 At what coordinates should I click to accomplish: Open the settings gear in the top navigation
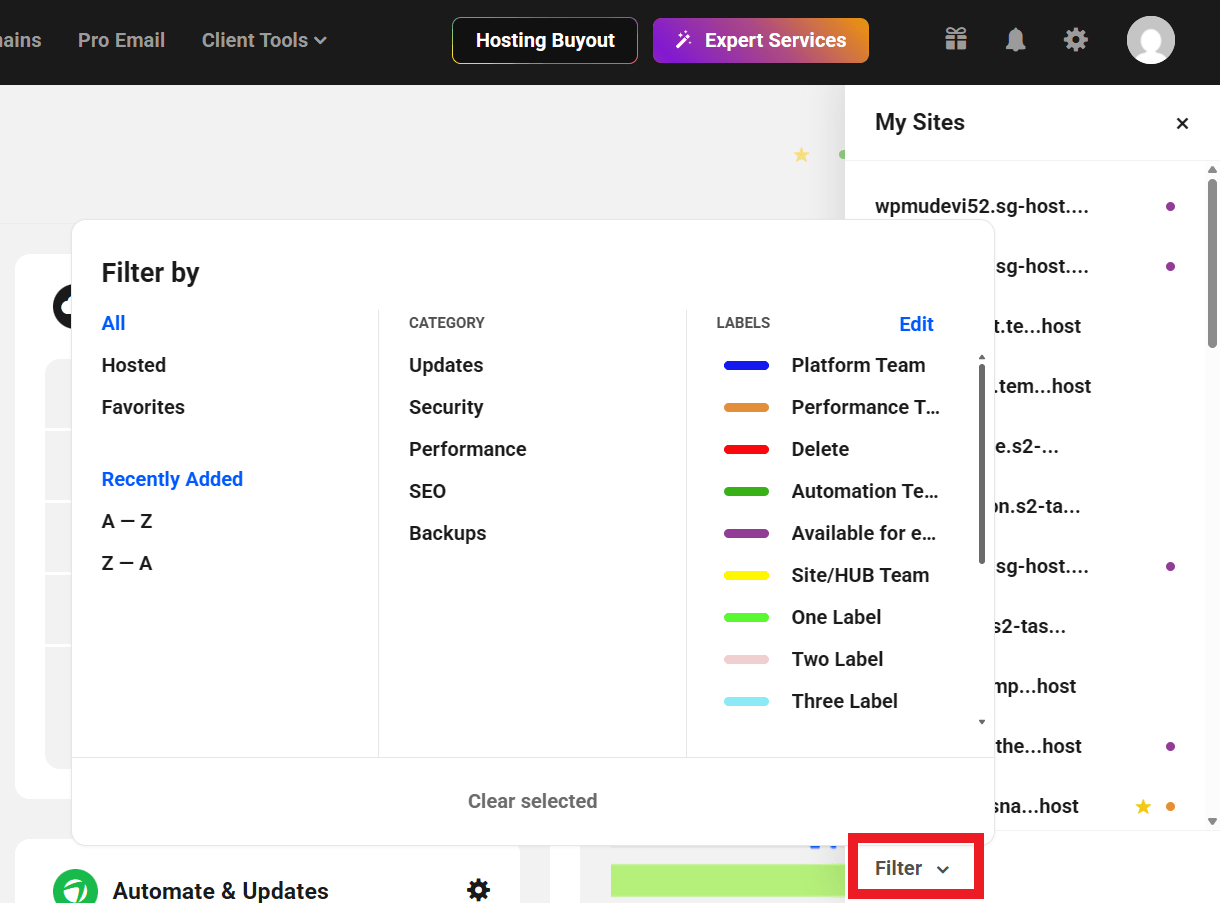(x=1075, y=39)
